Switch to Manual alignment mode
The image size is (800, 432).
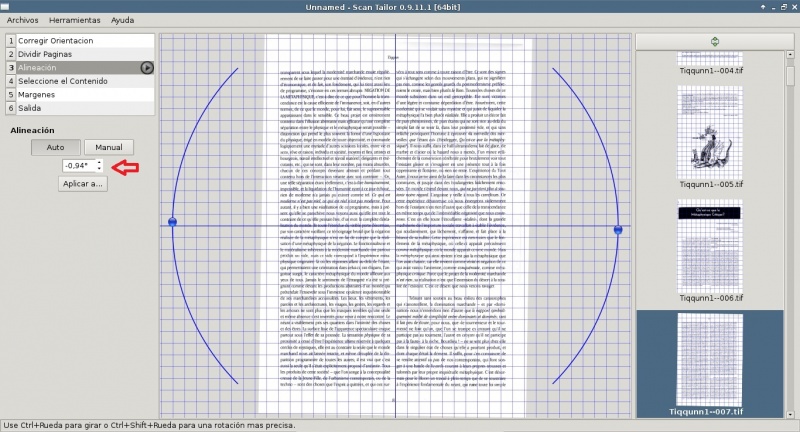click(108, 147)
